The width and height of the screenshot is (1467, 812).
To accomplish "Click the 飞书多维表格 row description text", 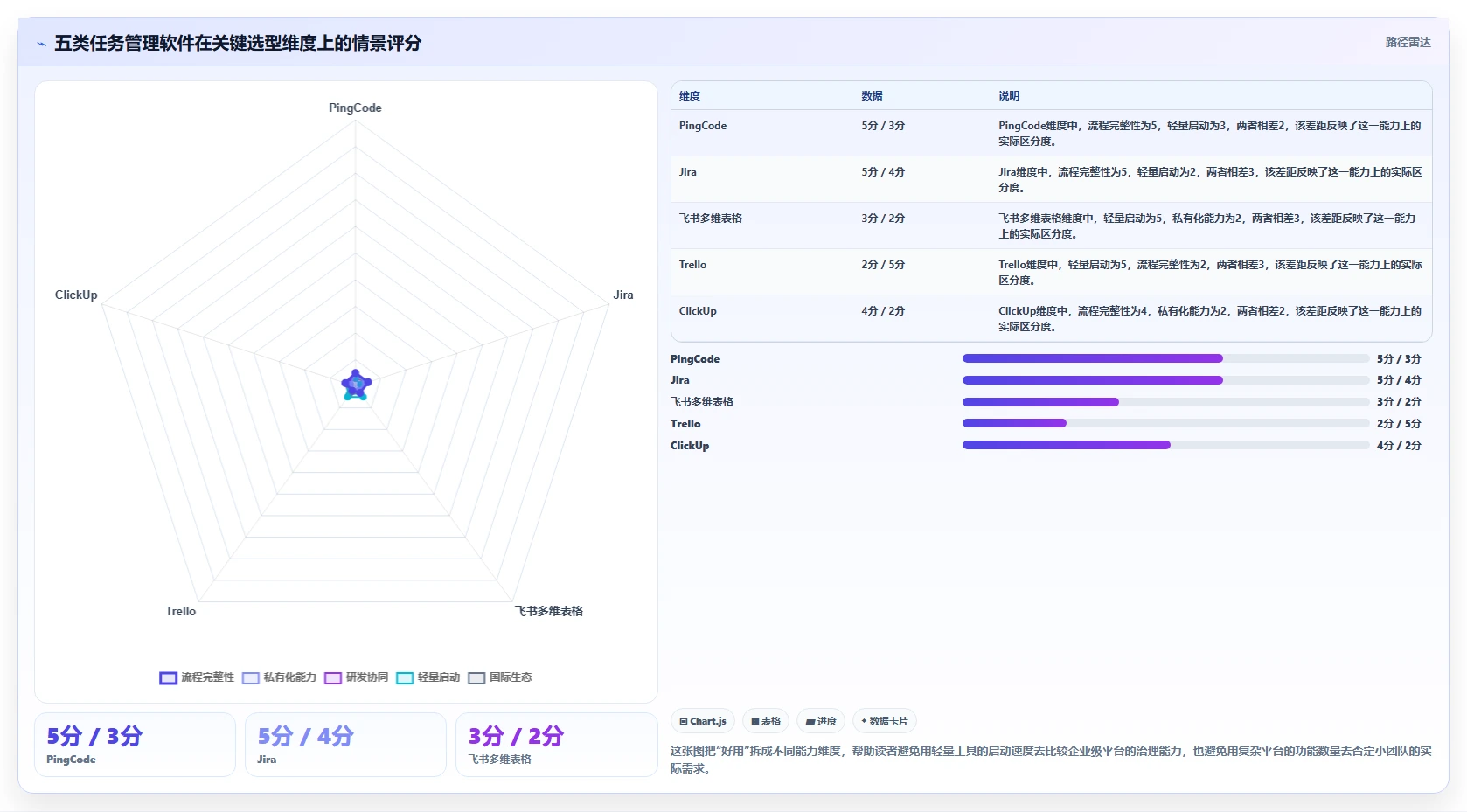I will click(1207, 226).
